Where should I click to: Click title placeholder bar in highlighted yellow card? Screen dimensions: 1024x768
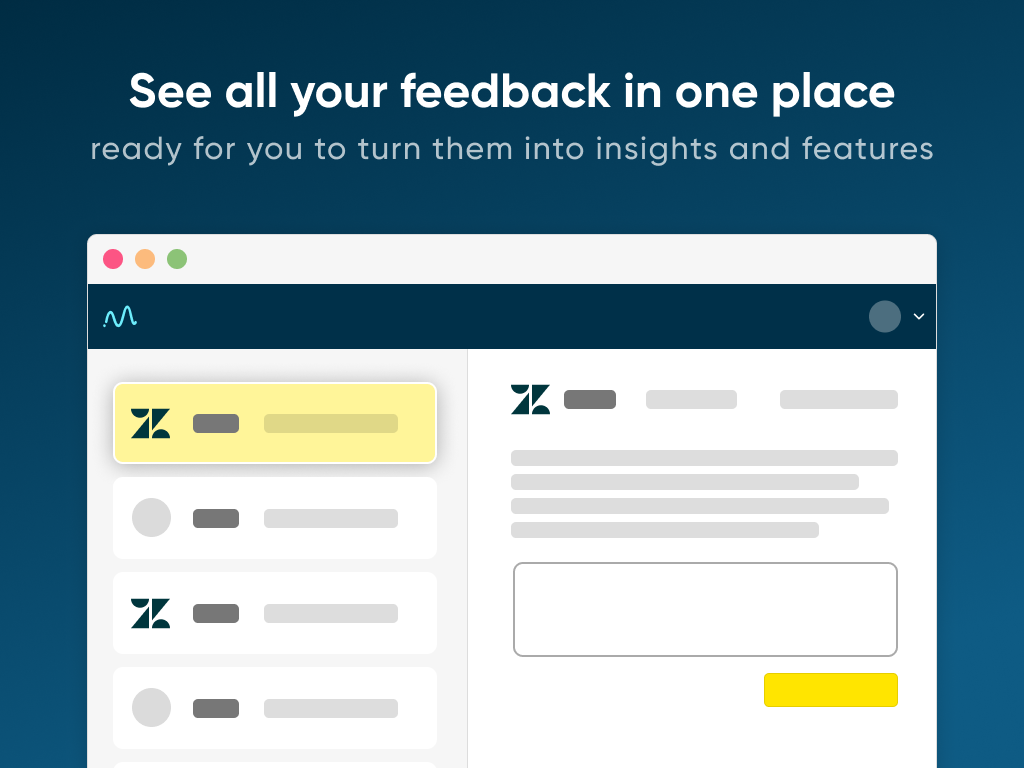click(x=331, y=423)
